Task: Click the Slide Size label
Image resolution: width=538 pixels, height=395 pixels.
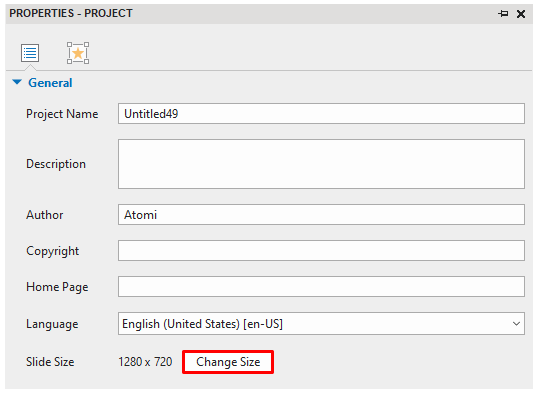Action: [x=50, y=362]
